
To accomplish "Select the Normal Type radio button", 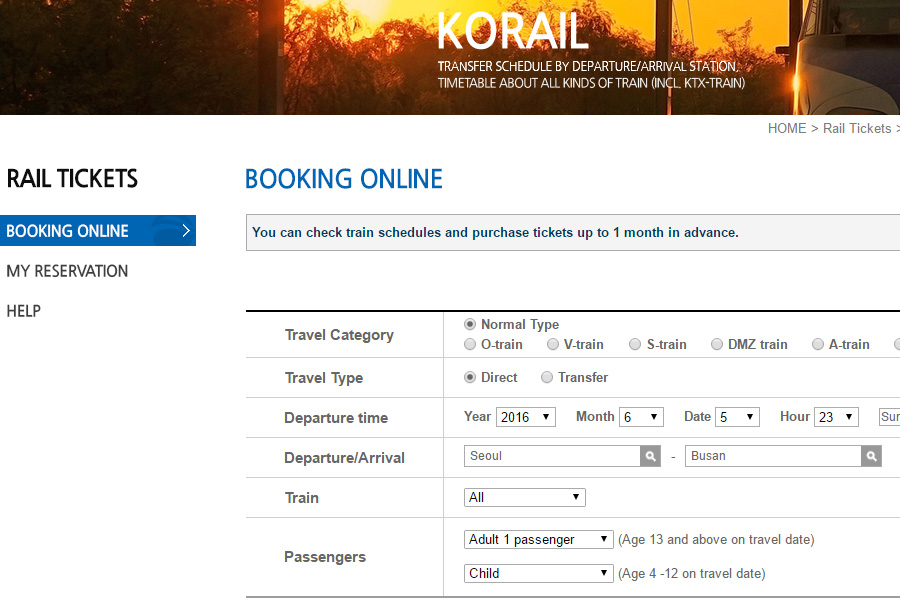I will (x=470, y=325).
